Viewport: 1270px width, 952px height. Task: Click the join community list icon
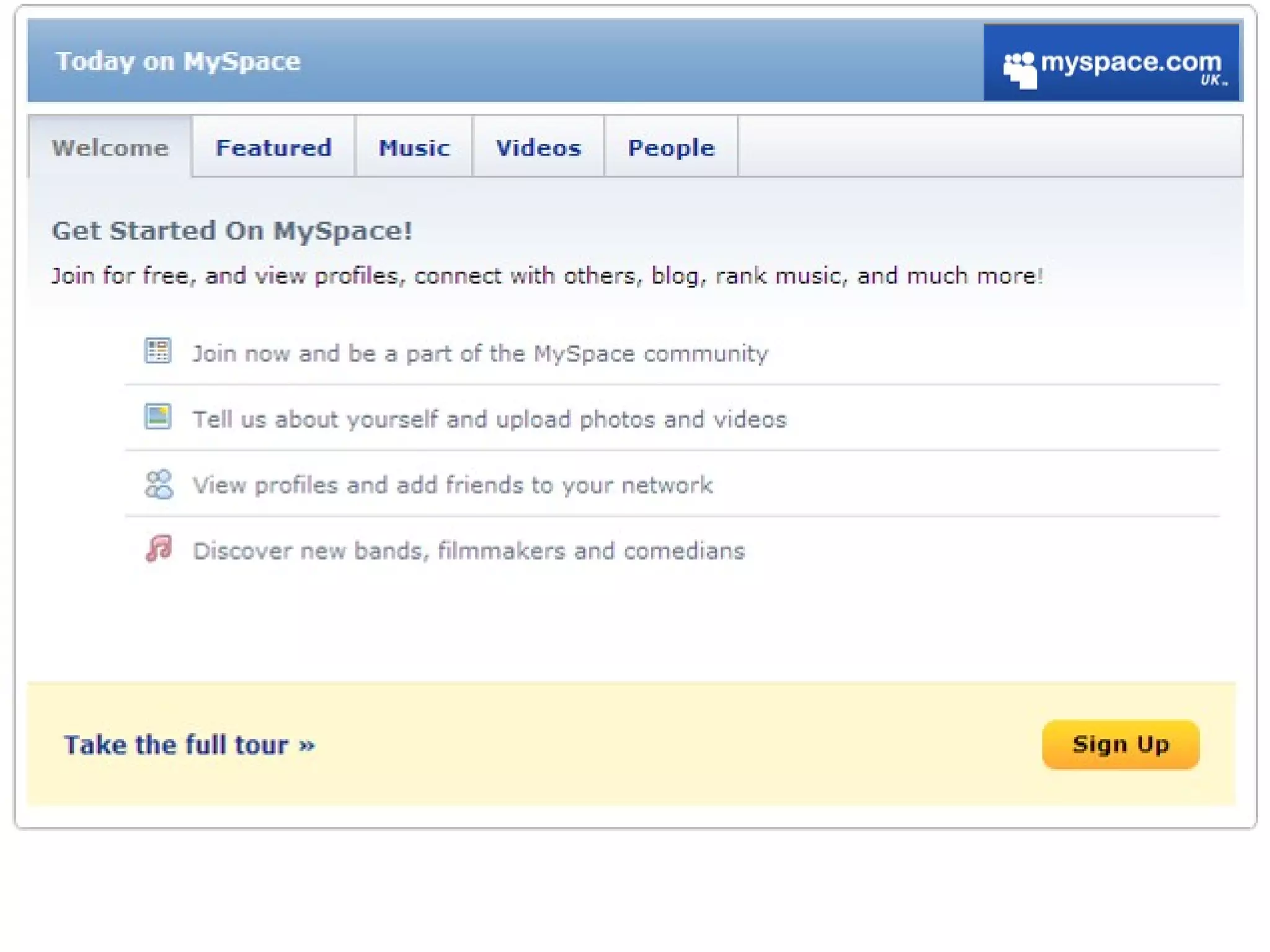pyautogui.click(x=158, y=351)
